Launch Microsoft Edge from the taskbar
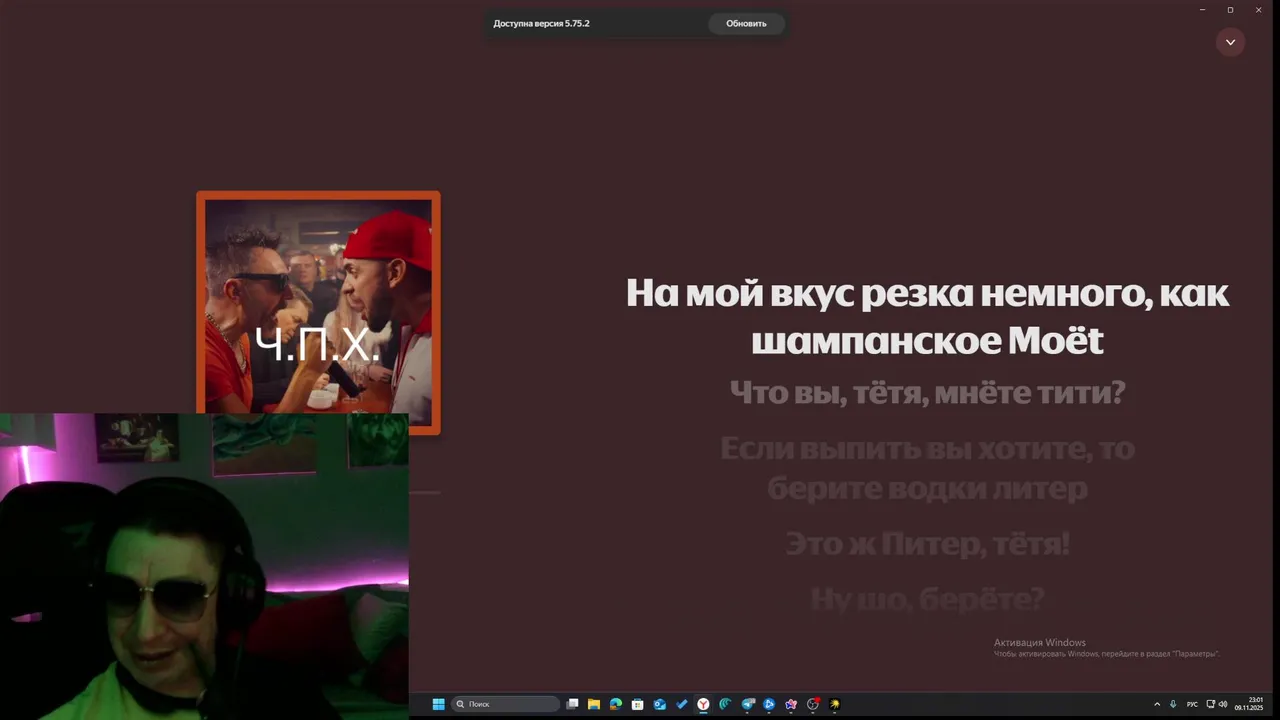 coord(616,704)
